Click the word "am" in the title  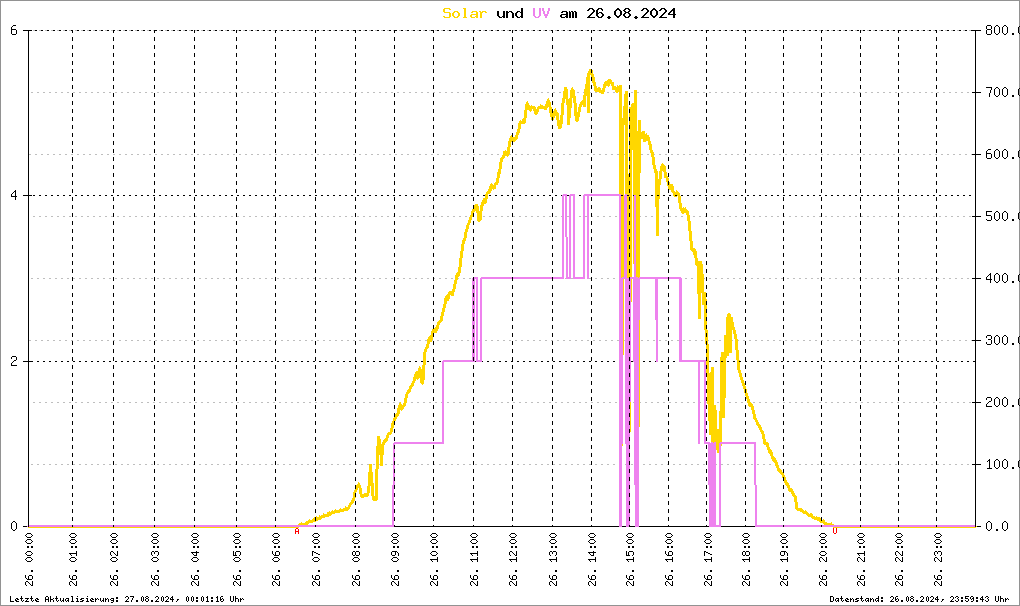569,13
